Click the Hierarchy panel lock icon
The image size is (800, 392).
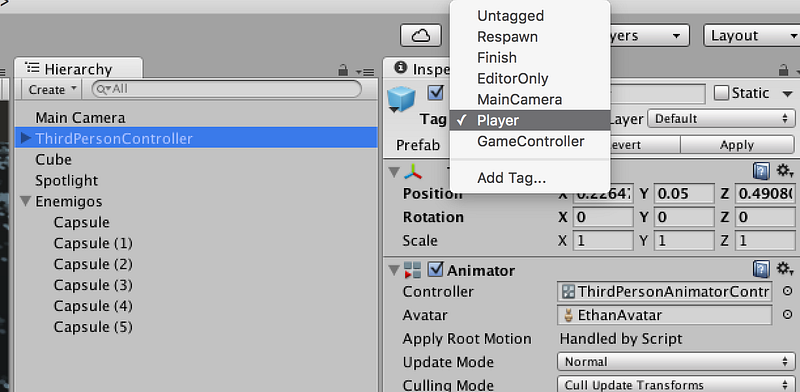(x=343, y=70)
